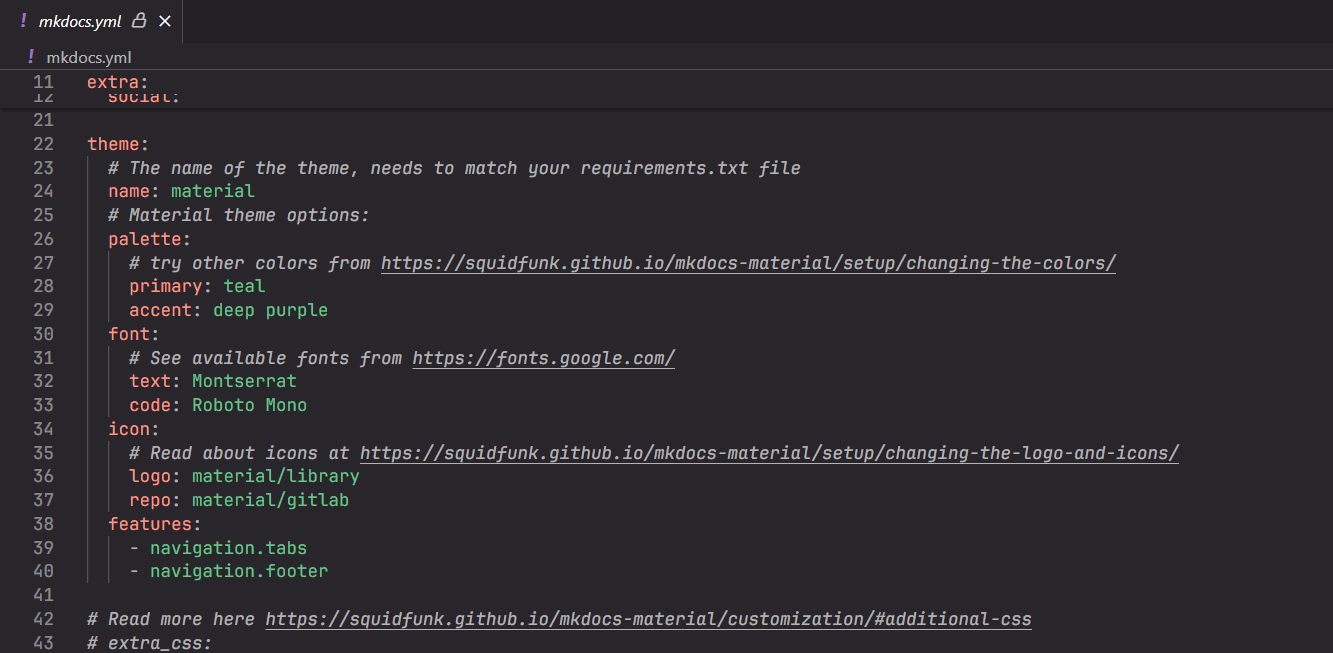Viewport: 1333px width, 653px height.
Task: Click the 'navigation.footer' feature entry
Action: (x=238, y=571)
